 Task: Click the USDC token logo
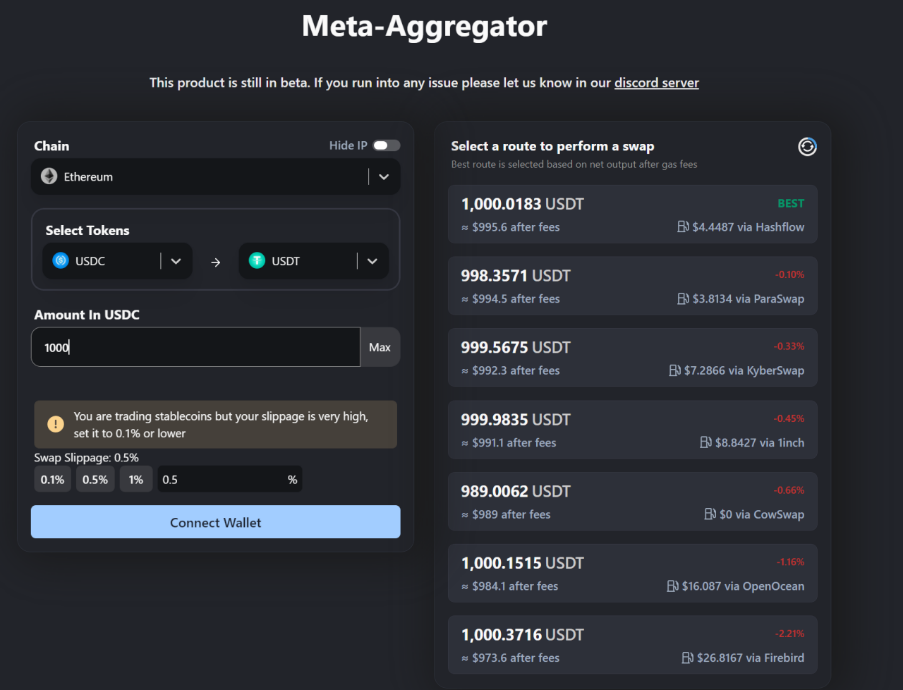coord(60,261)
